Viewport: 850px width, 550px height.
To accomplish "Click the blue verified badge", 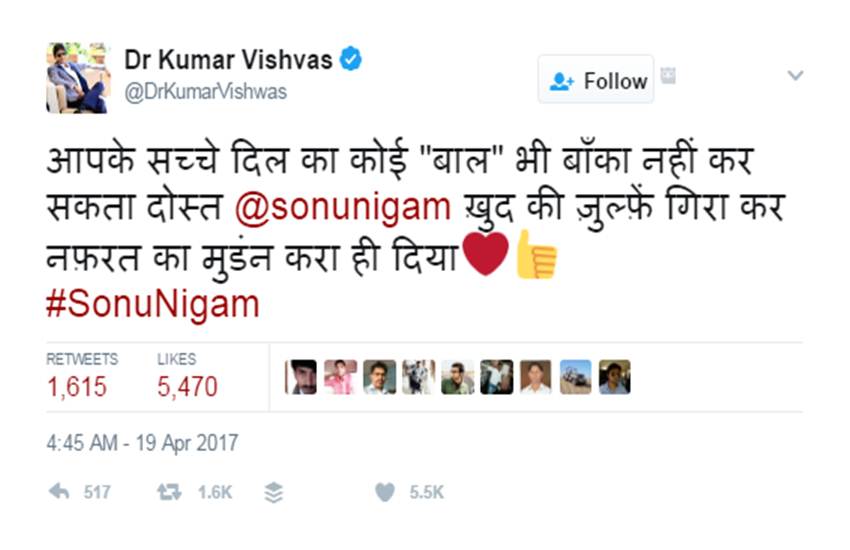I will click(350, 59).
